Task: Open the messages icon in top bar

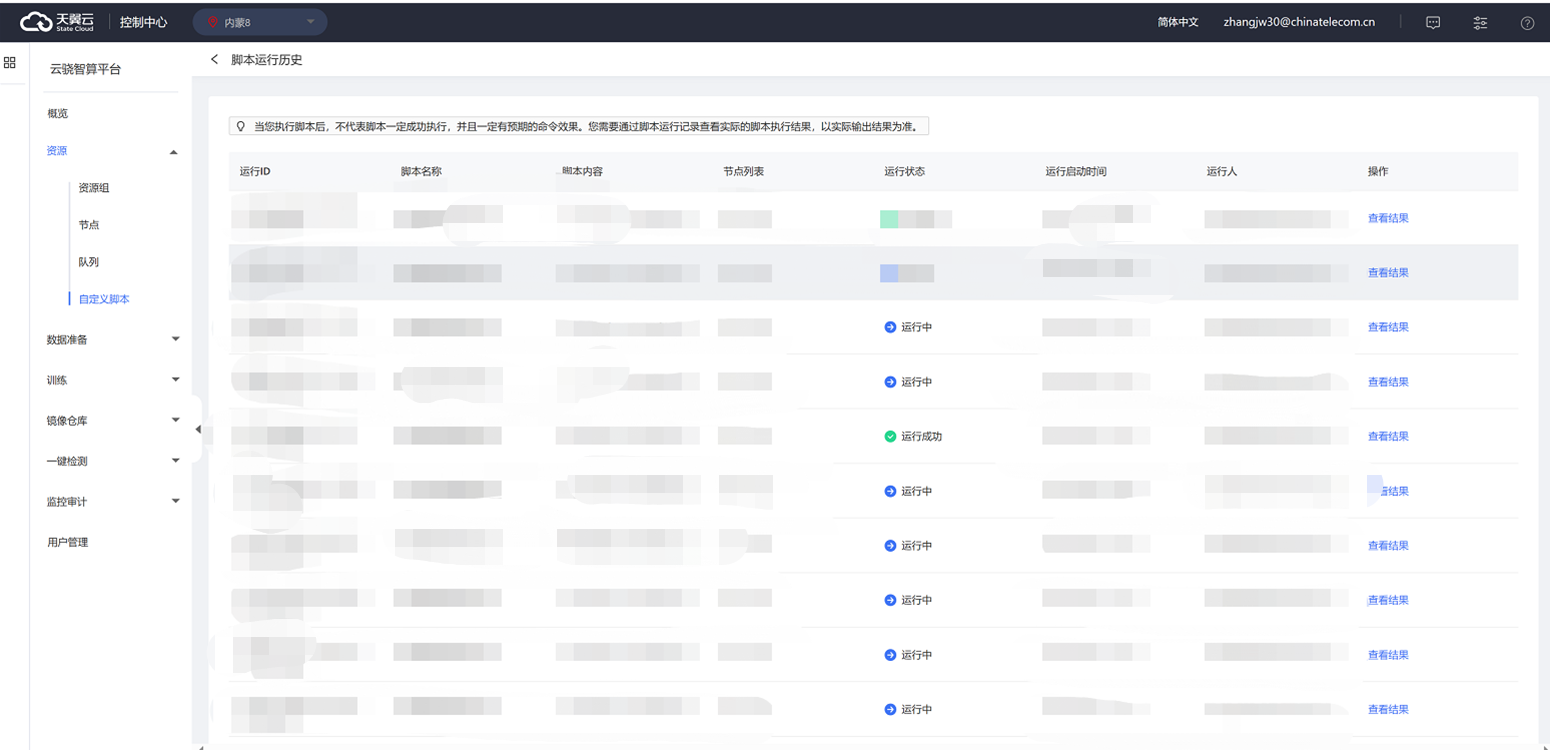Action: click(x=1433, y=22)
